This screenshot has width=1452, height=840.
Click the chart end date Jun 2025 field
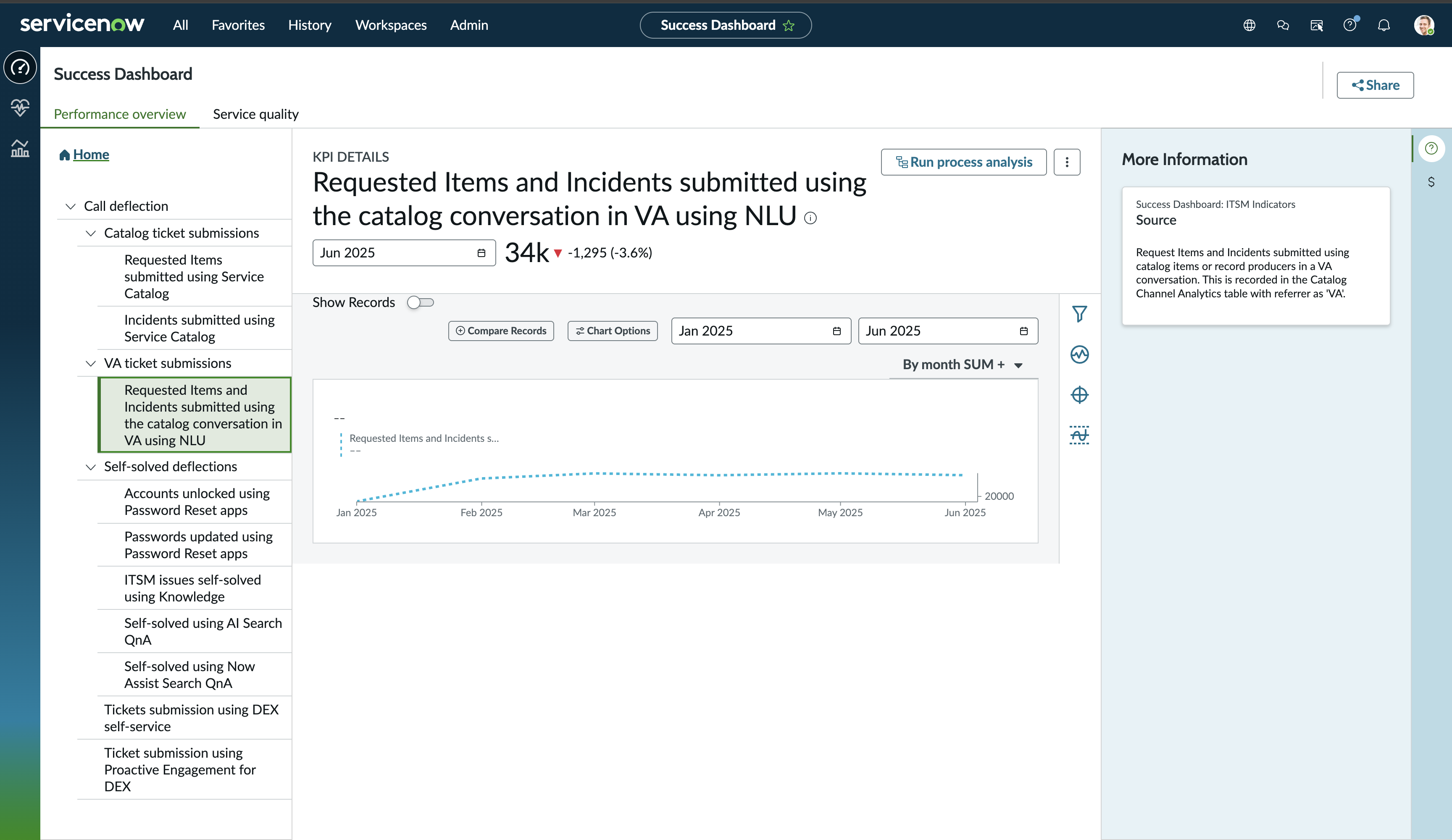coord(948,331)
